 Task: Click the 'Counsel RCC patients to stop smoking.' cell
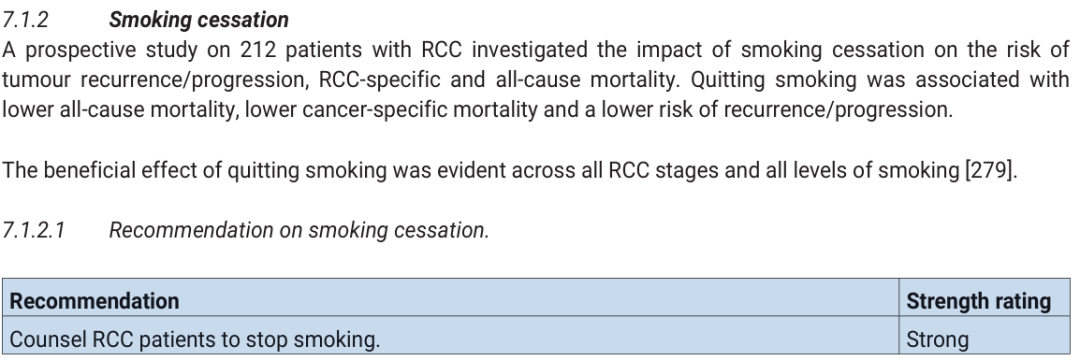(450, 336)
